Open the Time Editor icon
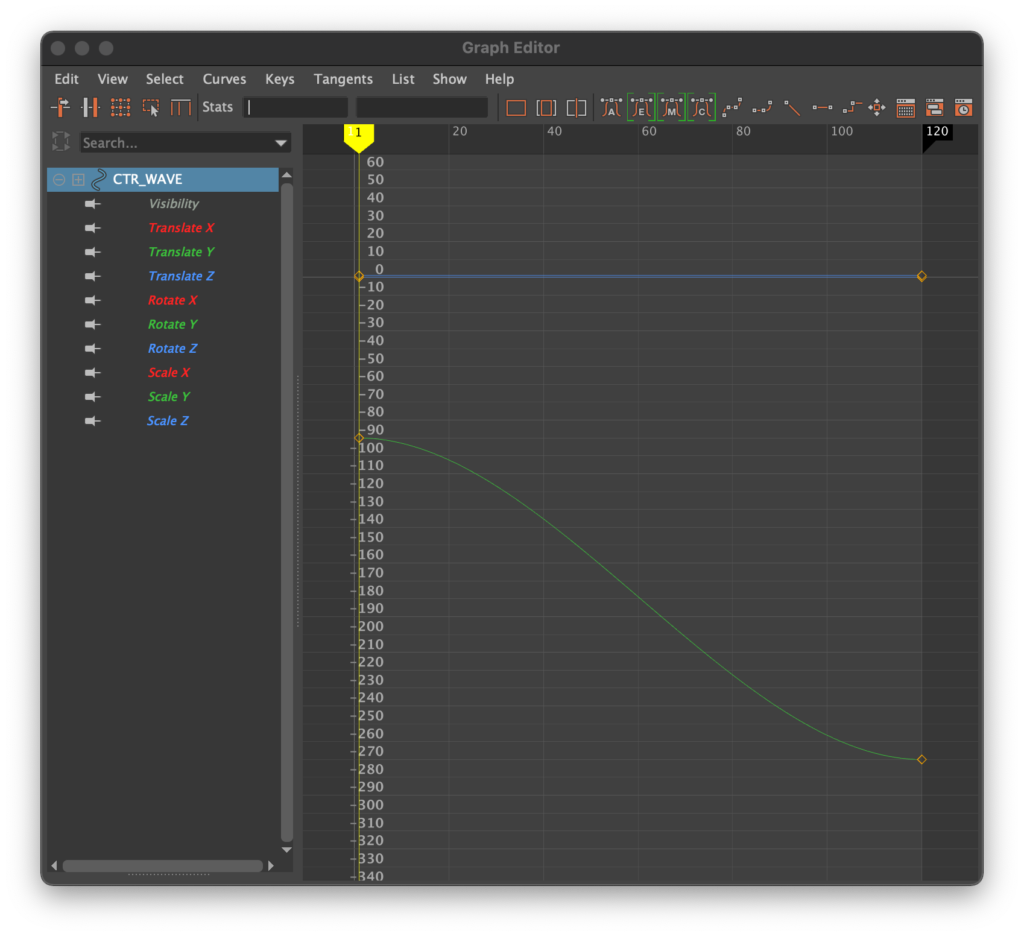 point(963,107)
